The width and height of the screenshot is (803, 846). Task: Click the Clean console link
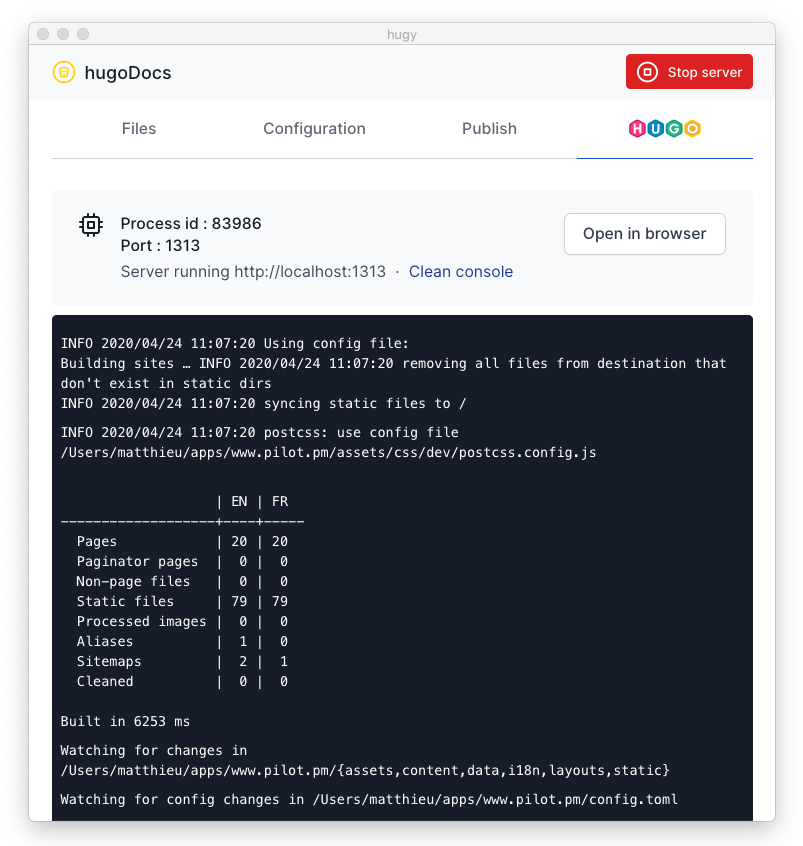(460, 271)
